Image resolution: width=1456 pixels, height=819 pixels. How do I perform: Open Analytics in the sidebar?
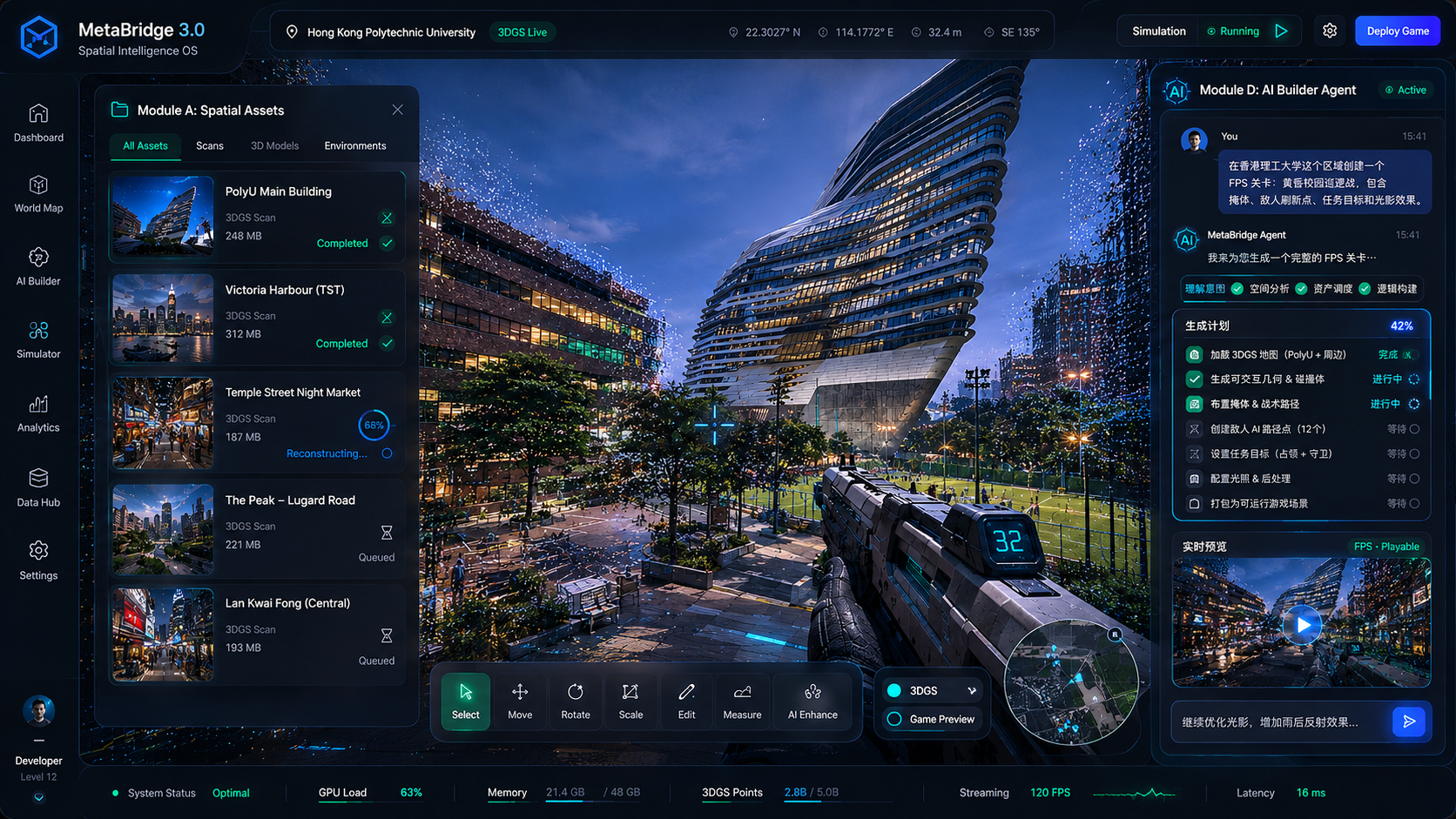pos(38,413)
